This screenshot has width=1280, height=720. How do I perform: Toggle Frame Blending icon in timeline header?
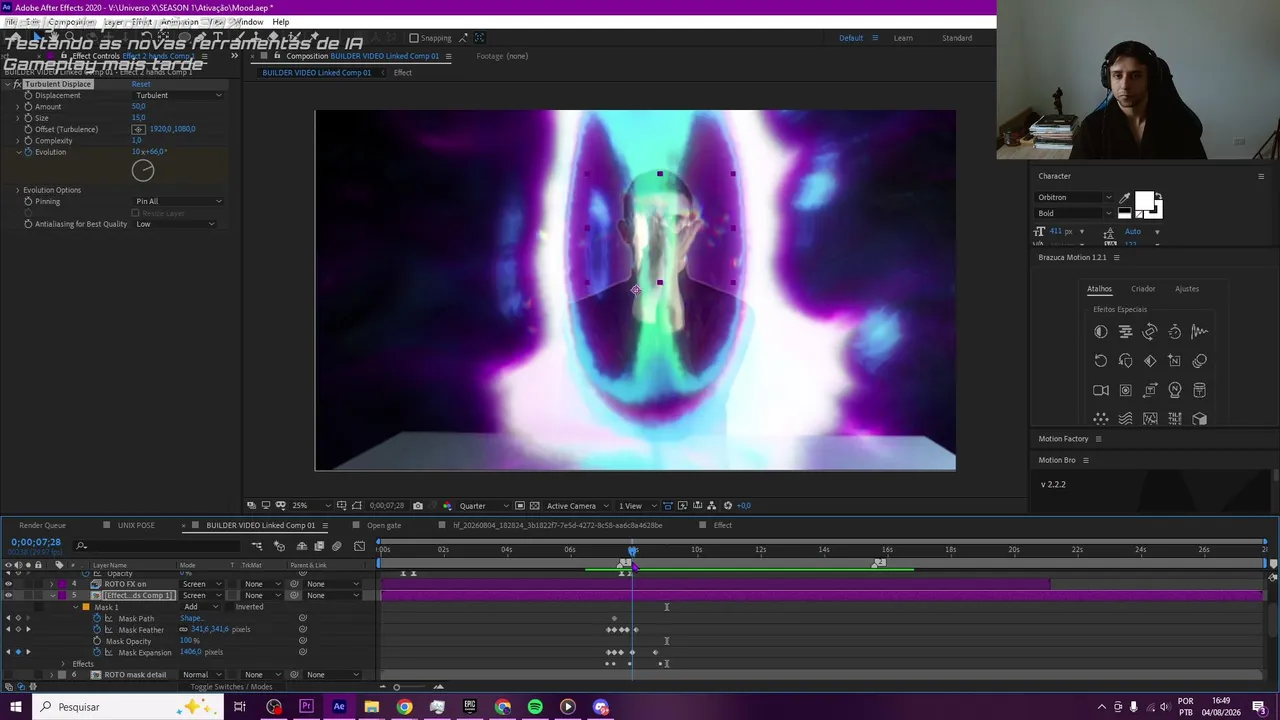tap(319, 546)
